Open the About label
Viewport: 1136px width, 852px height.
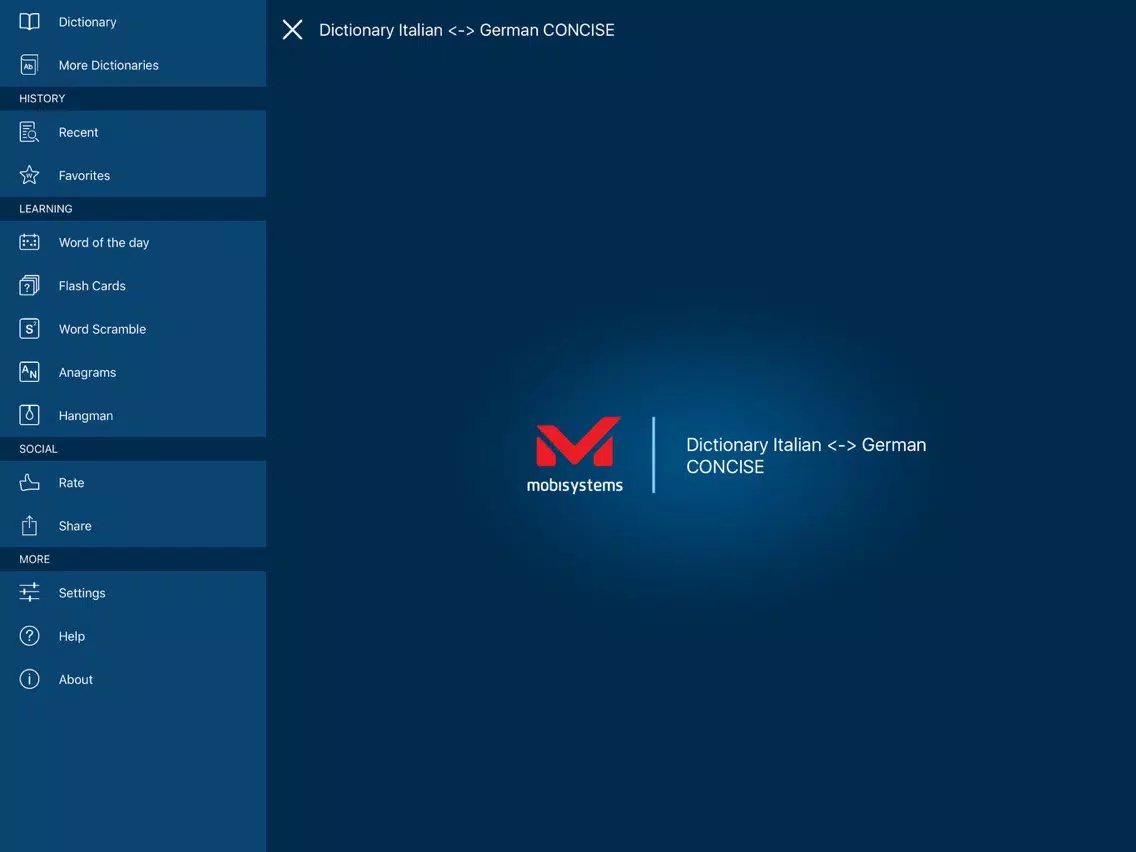(x=75, y=680)
